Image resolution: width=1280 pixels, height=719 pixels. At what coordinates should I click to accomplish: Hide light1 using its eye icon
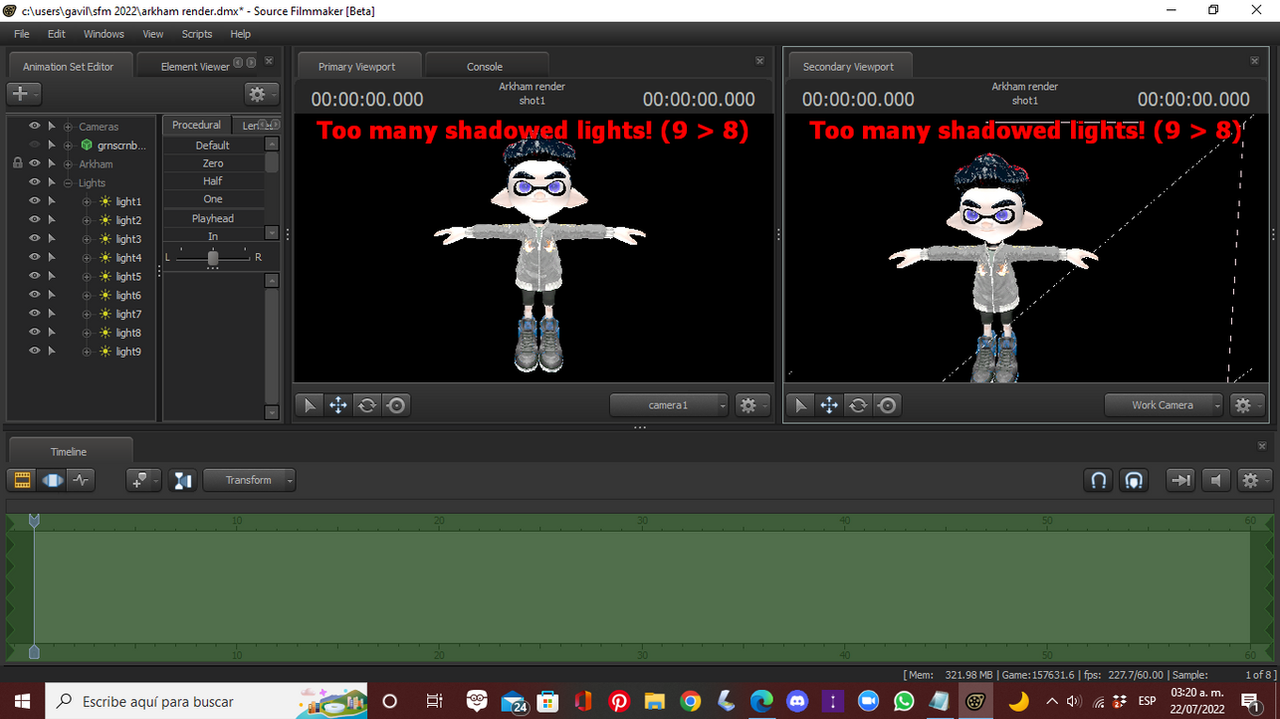[35, 201]
